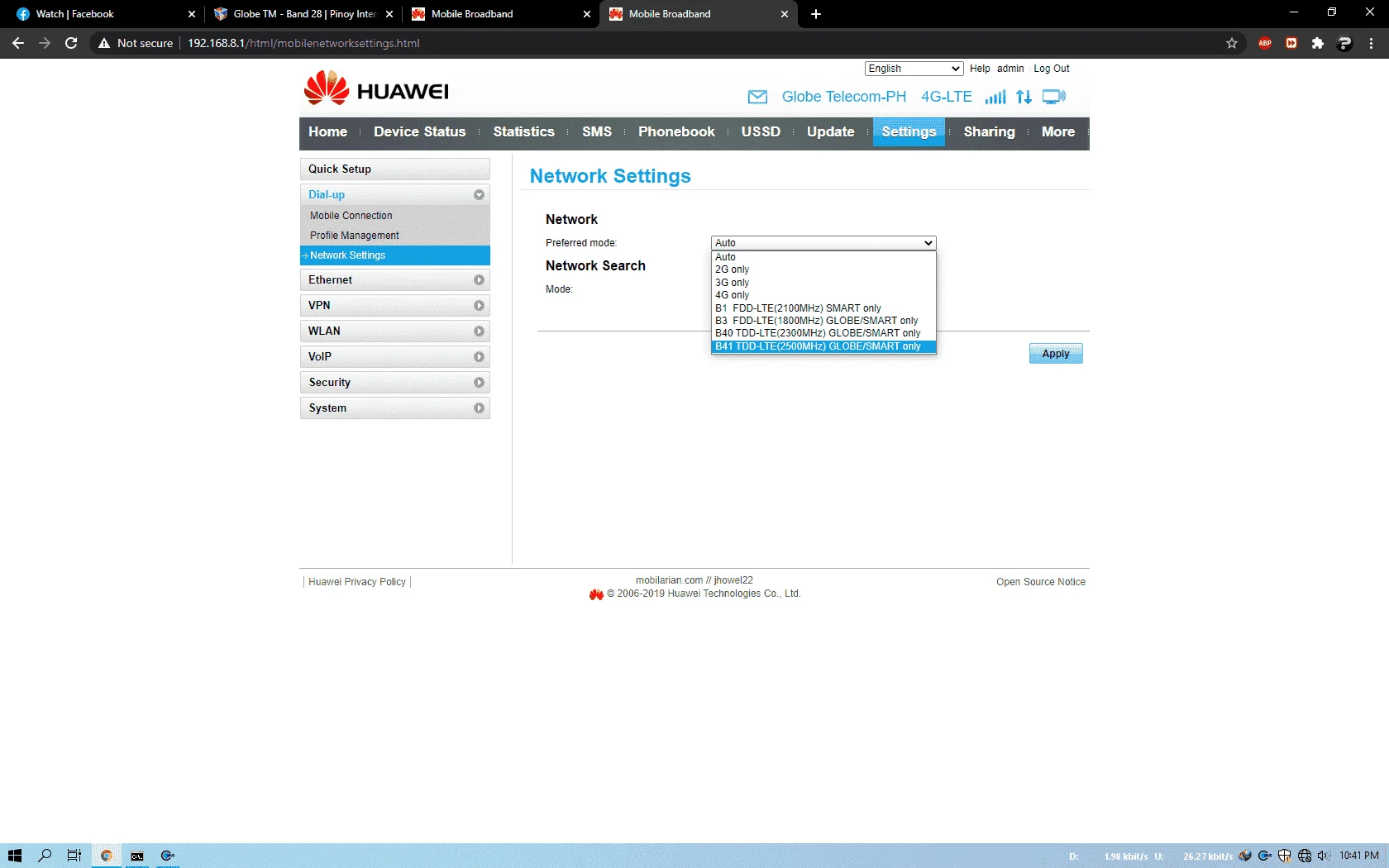
Task: Open the red extension icon next to ABP
Action: [x=1291, y=43]
